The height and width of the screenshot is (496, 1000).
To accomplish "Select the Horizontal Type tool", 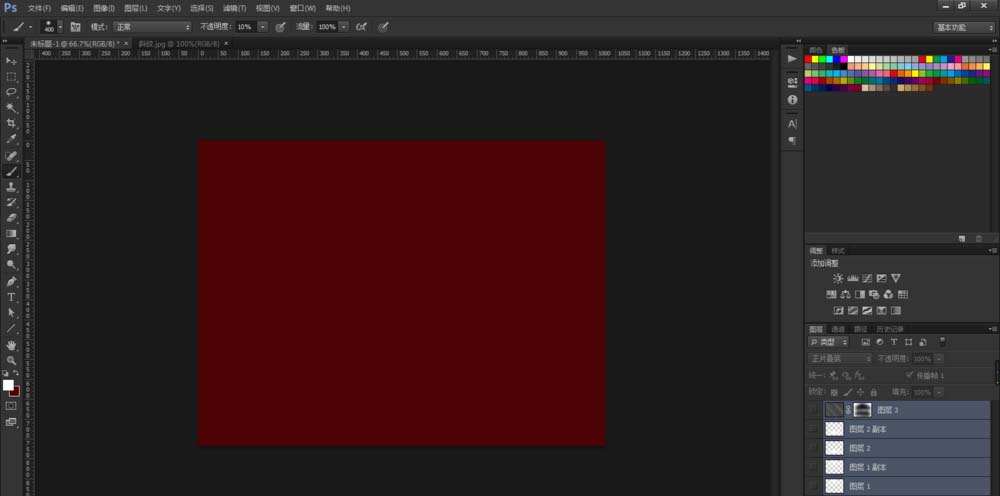I will coord(11,297).
